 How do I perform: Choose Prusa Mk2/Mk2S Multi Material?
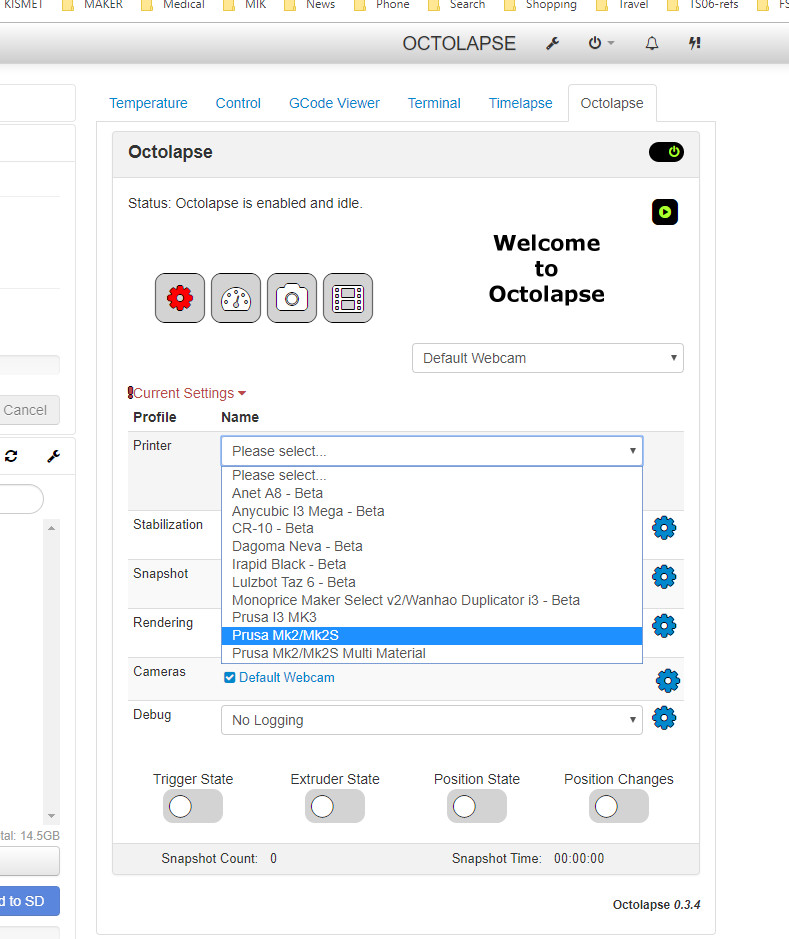432,653
